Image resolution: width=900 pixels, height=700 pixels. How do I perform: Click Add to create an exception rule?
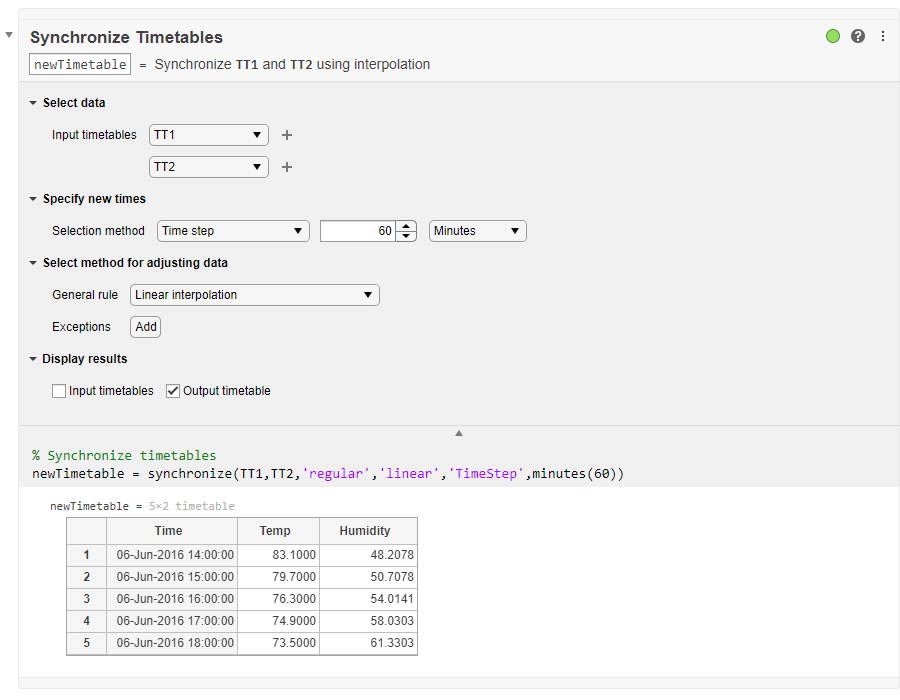(145, 327)
